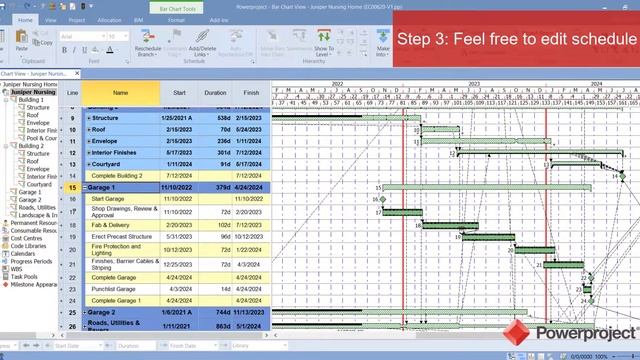
Task: Expand the Structure summary on line 9
Action: click(89, 118)
